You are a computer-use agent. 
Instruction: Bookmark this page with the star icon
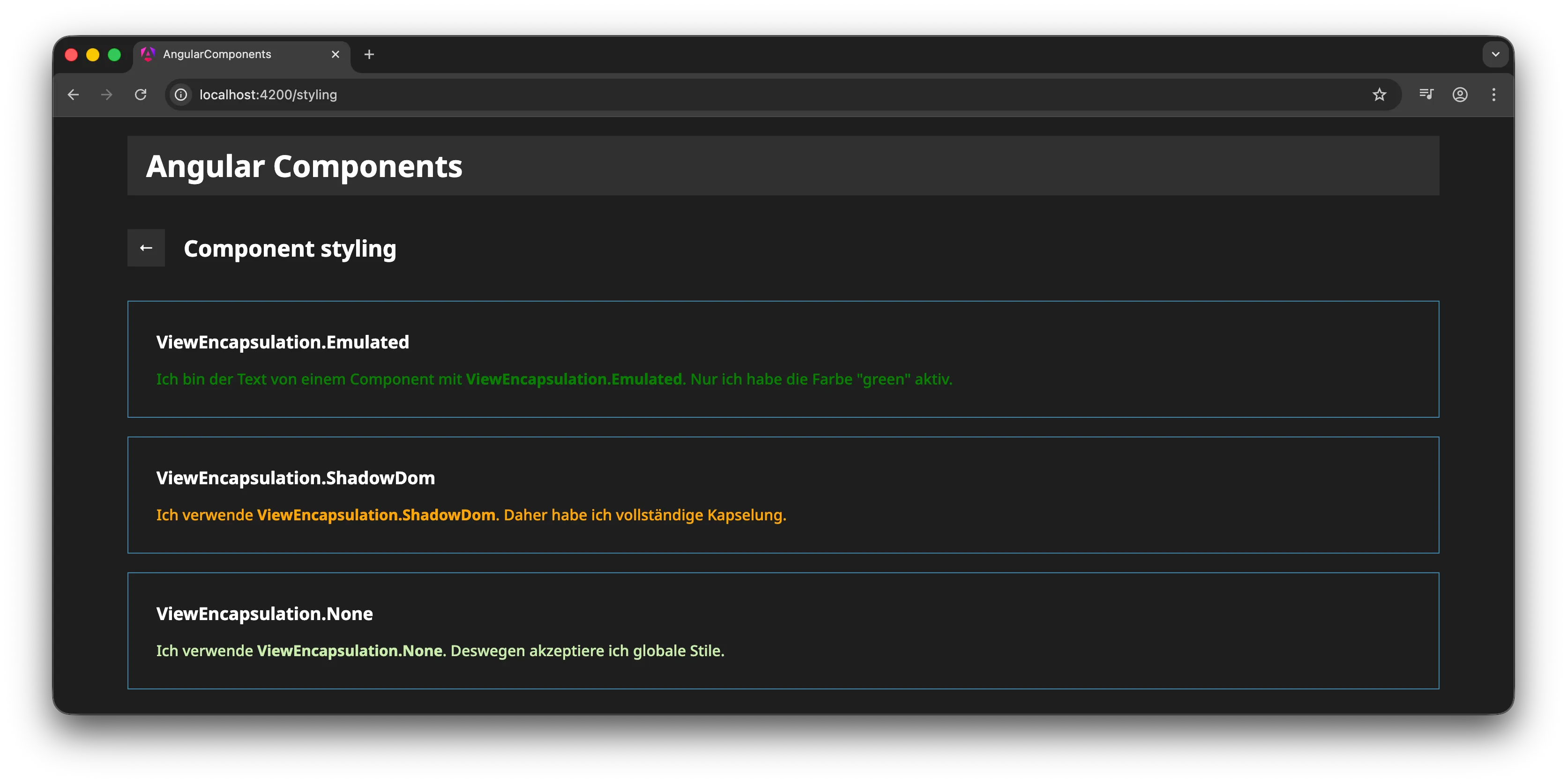click(x=1379, y=95)
